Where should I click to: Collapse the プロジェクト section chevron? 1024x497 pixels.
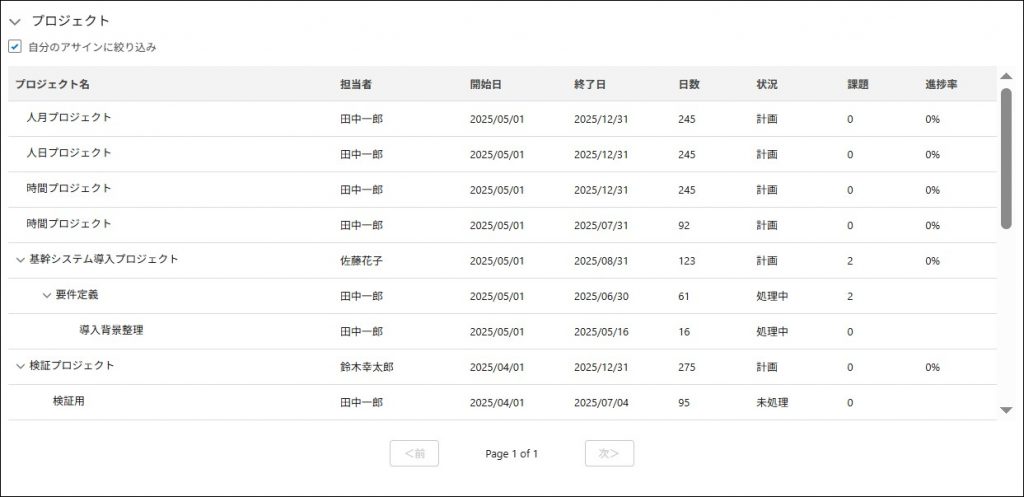pos(15,22)
